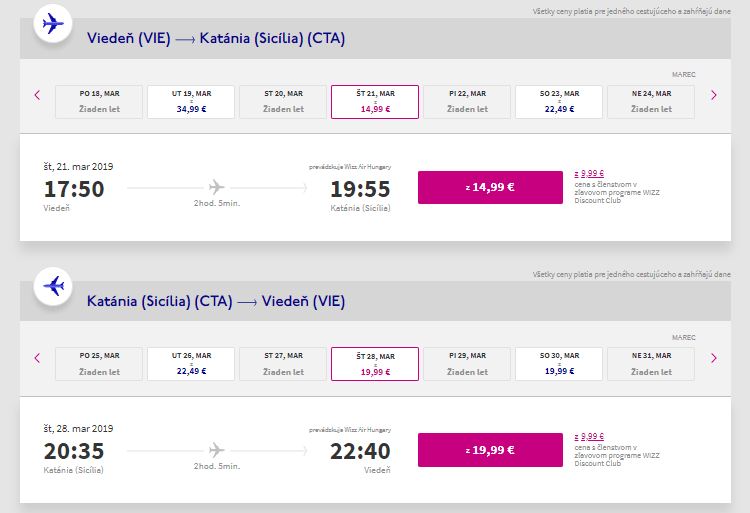
Task: Choose the 19,99 € return fare button
Action: [490, 449]
